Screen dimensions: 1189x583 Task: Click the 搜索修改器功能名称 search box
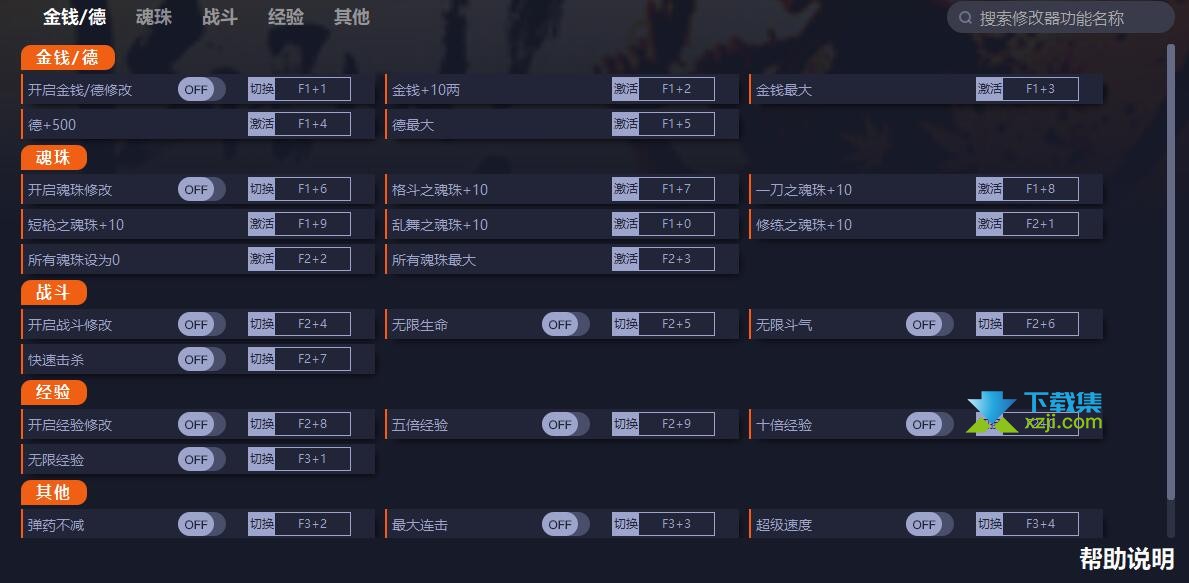1061,17
